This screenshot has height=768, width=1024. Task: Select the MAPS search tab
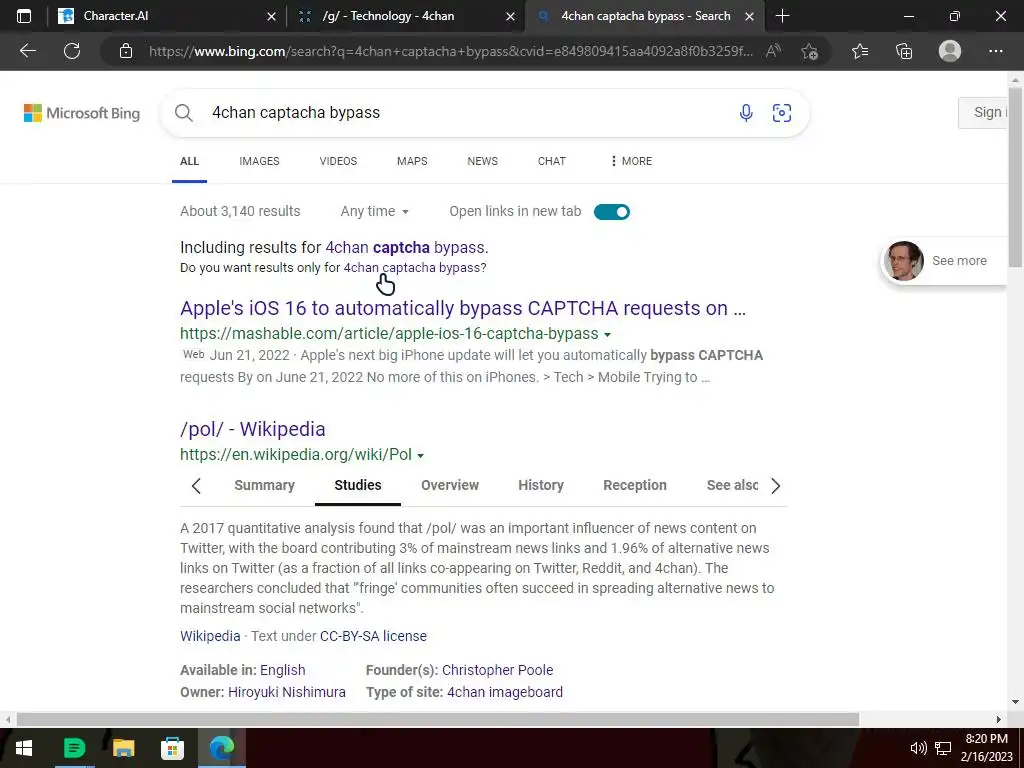[412, 161]
